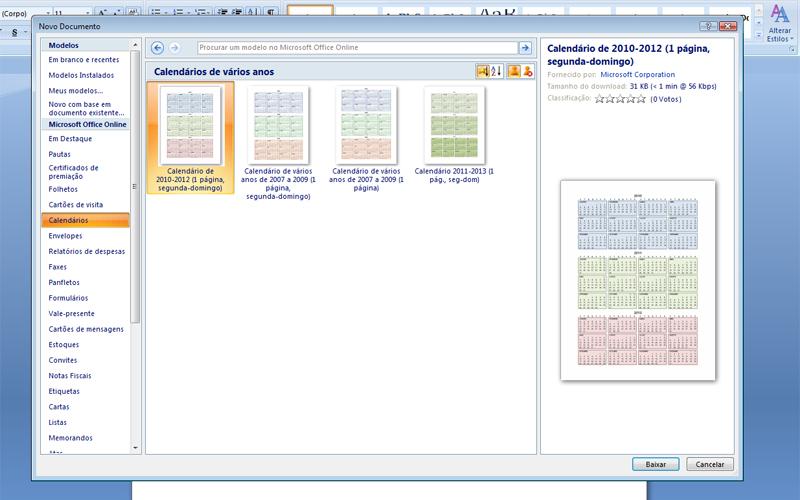The width and height of the screenshot is (800, 500).
Task: Open the Modelos Instalados category
Action: (81, 75)
